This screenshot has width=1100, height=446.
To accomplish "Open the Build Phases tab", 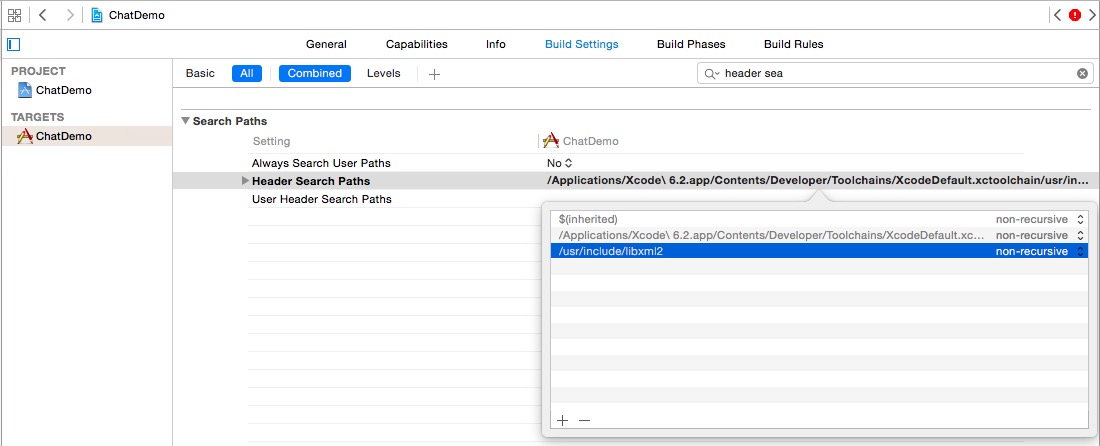I will 691,44.
